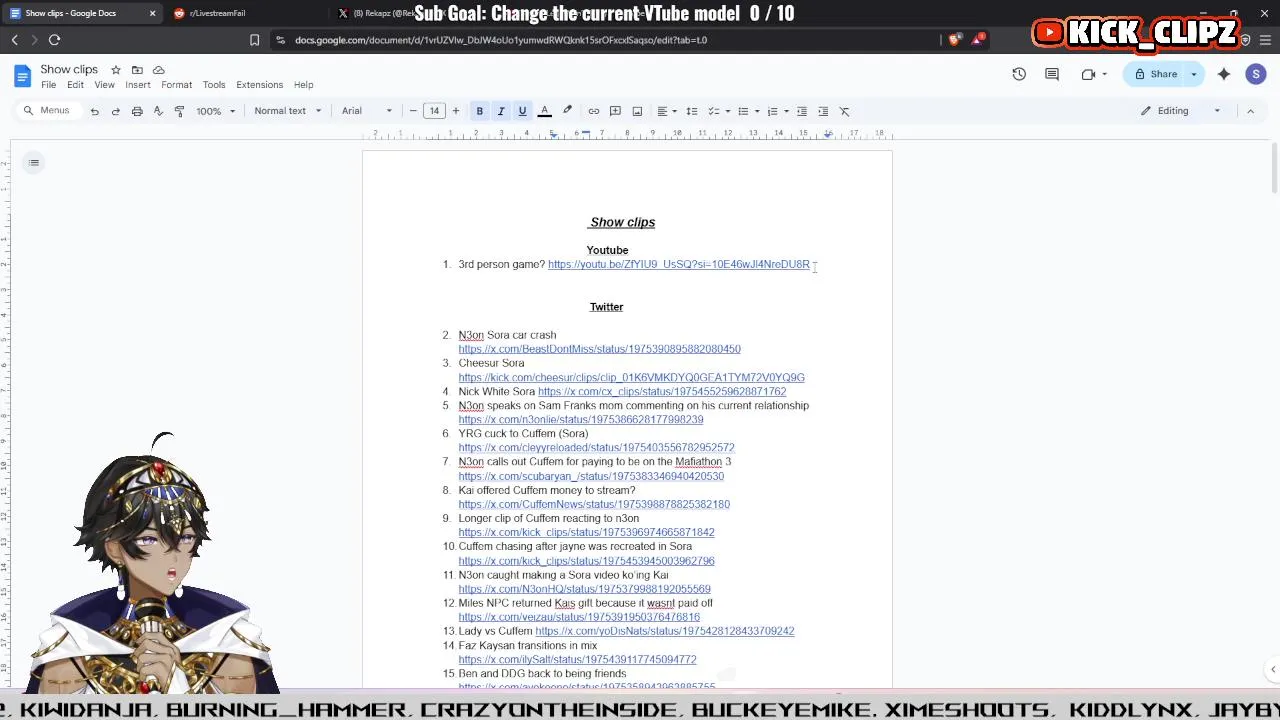Open the Help menu
Viewport: 1280px width, 720px height.
coord(303,85)
